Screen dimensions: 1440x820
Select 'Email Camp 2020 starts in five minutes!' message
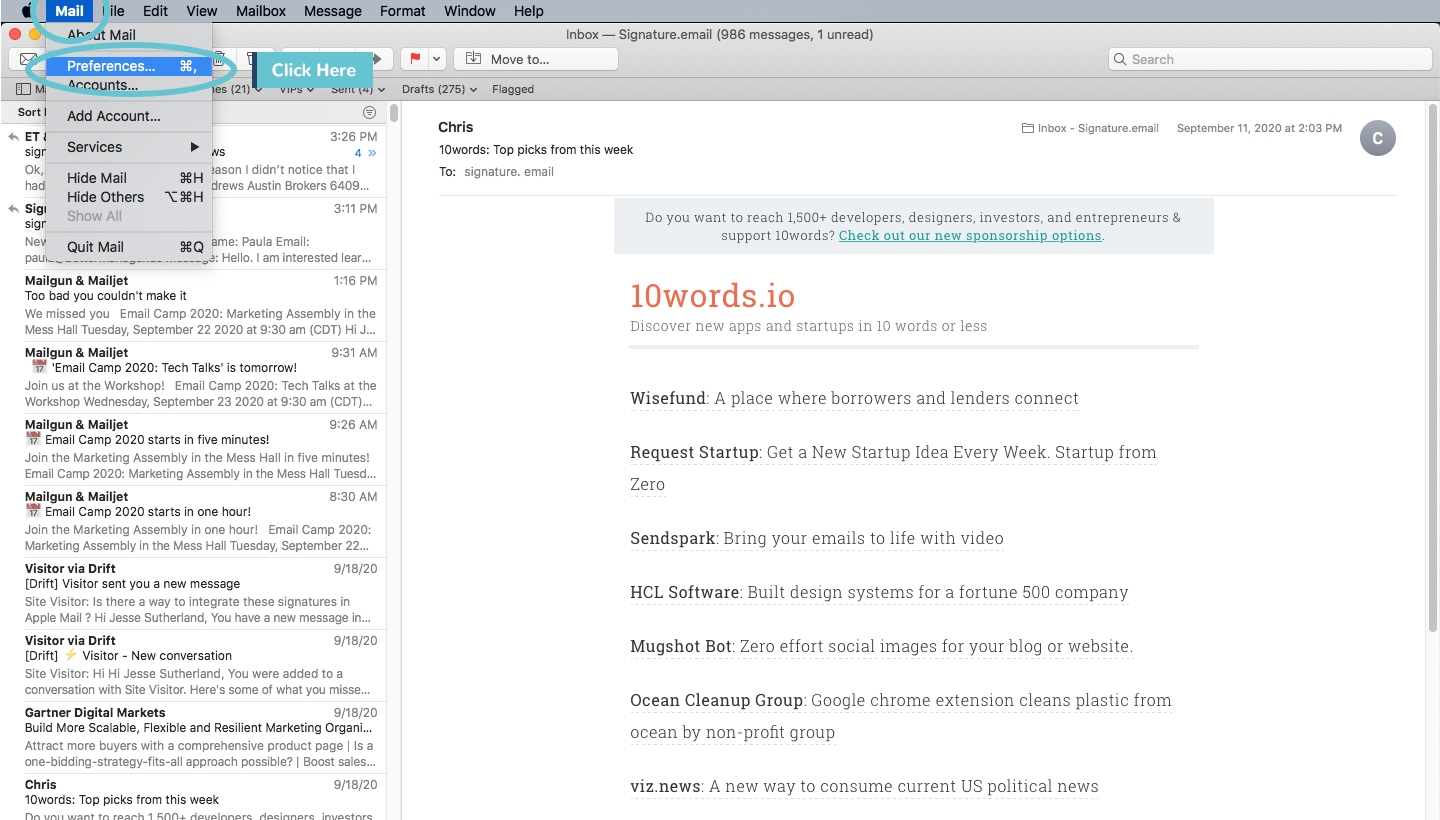[x=200, y=450]
